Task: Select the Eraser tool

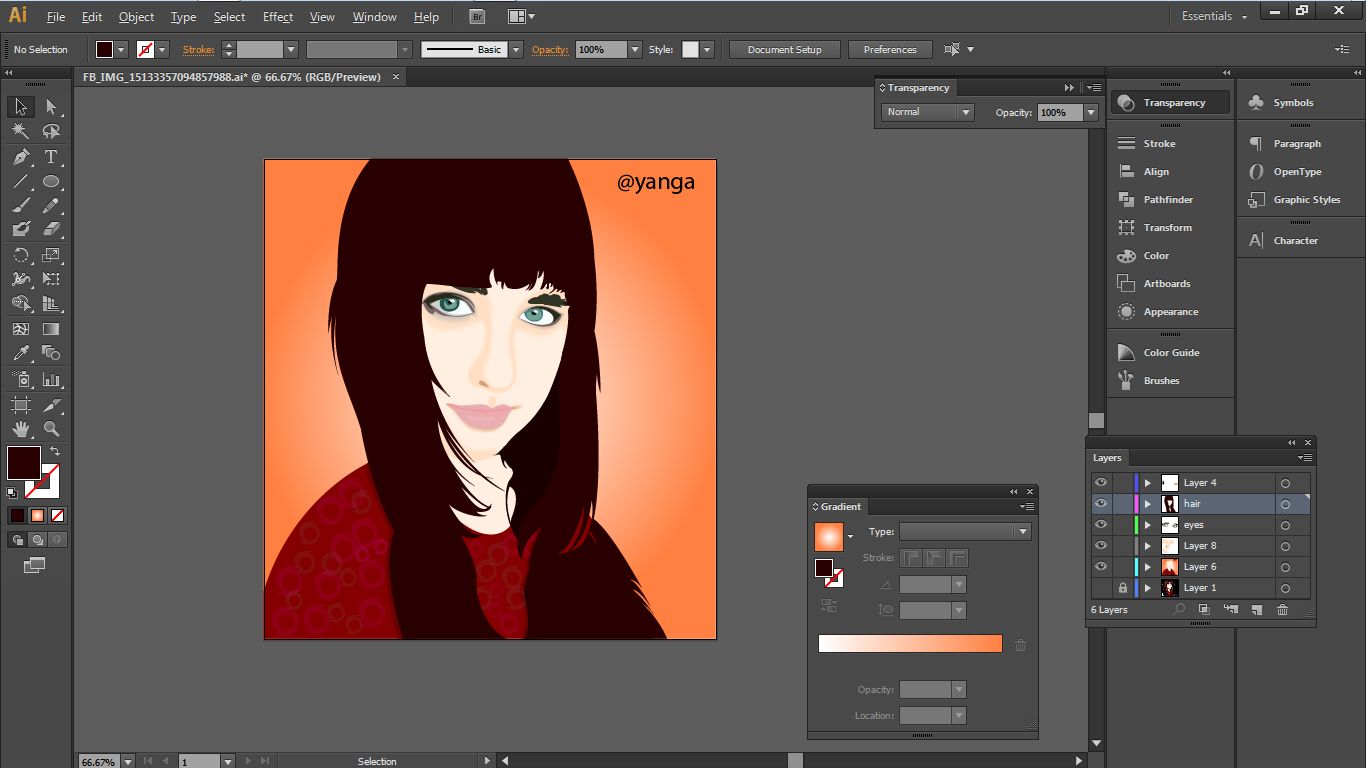Action: [x=51, y=230]
